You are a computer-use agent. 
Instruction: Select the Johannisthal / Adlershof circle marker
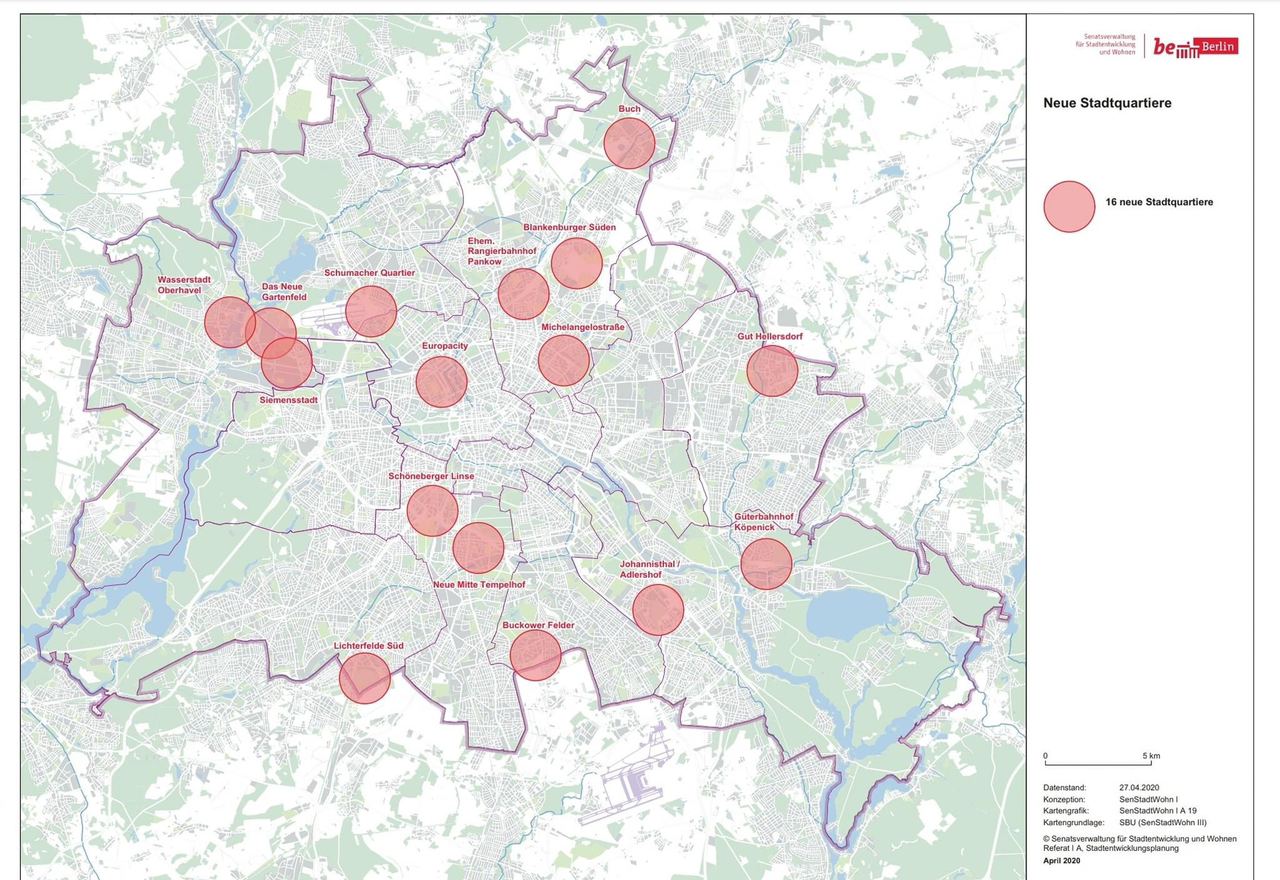[x=658, y=610]
